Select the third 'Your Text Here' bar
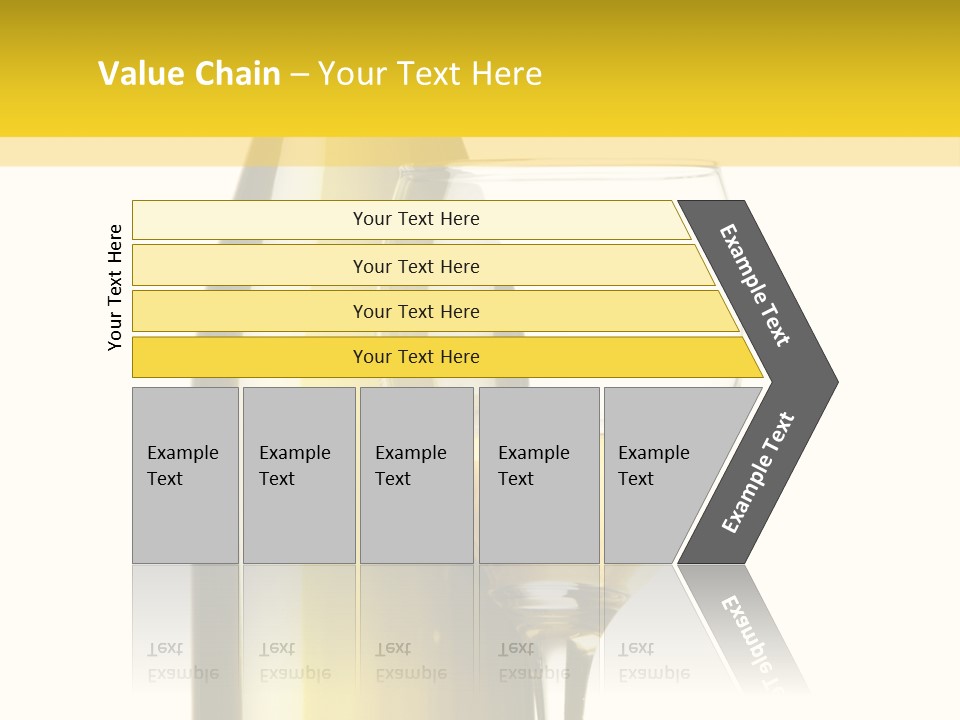This screenshot has height=720, width=960. point(415,311)
